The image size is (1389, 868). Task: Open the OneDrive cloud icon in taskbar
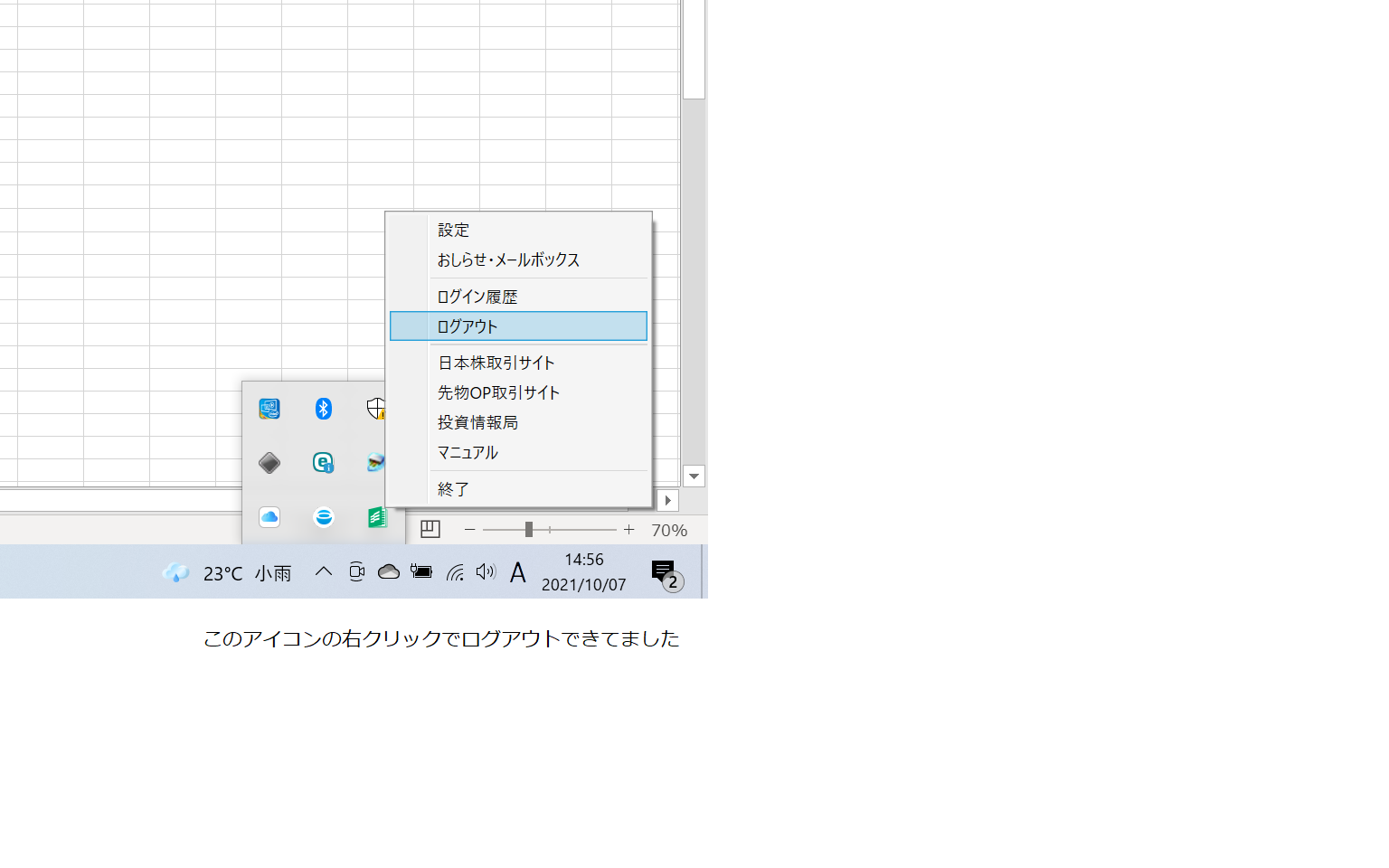[x=389, y=571]
